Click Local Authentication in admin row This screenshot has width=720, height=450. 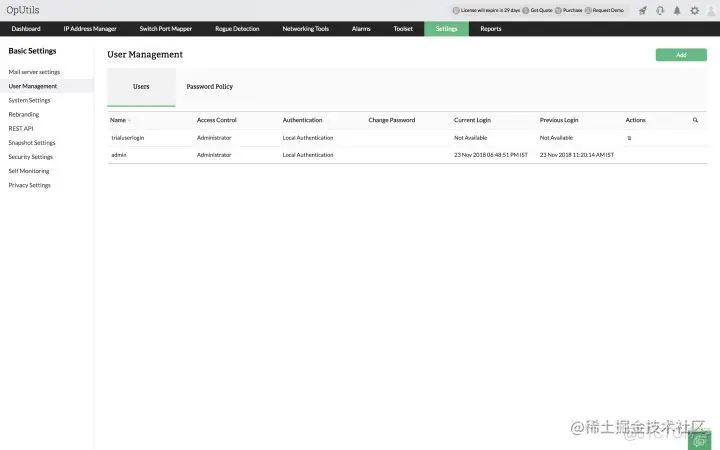308,155
